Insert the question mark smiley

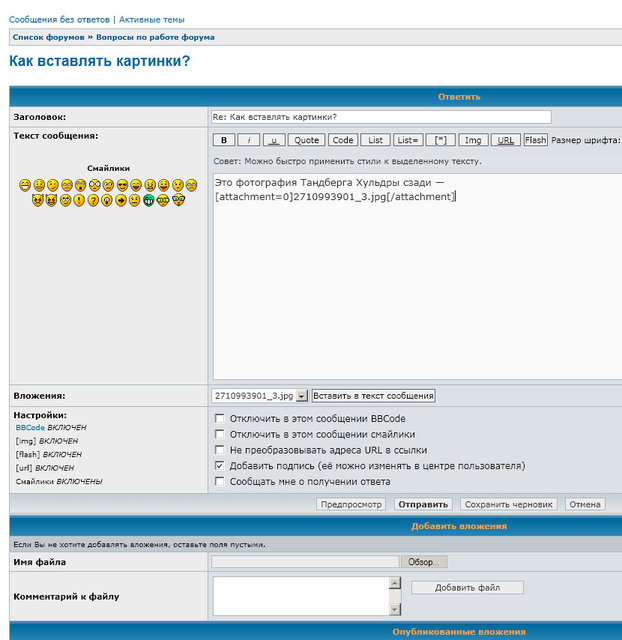click(93, 200)
